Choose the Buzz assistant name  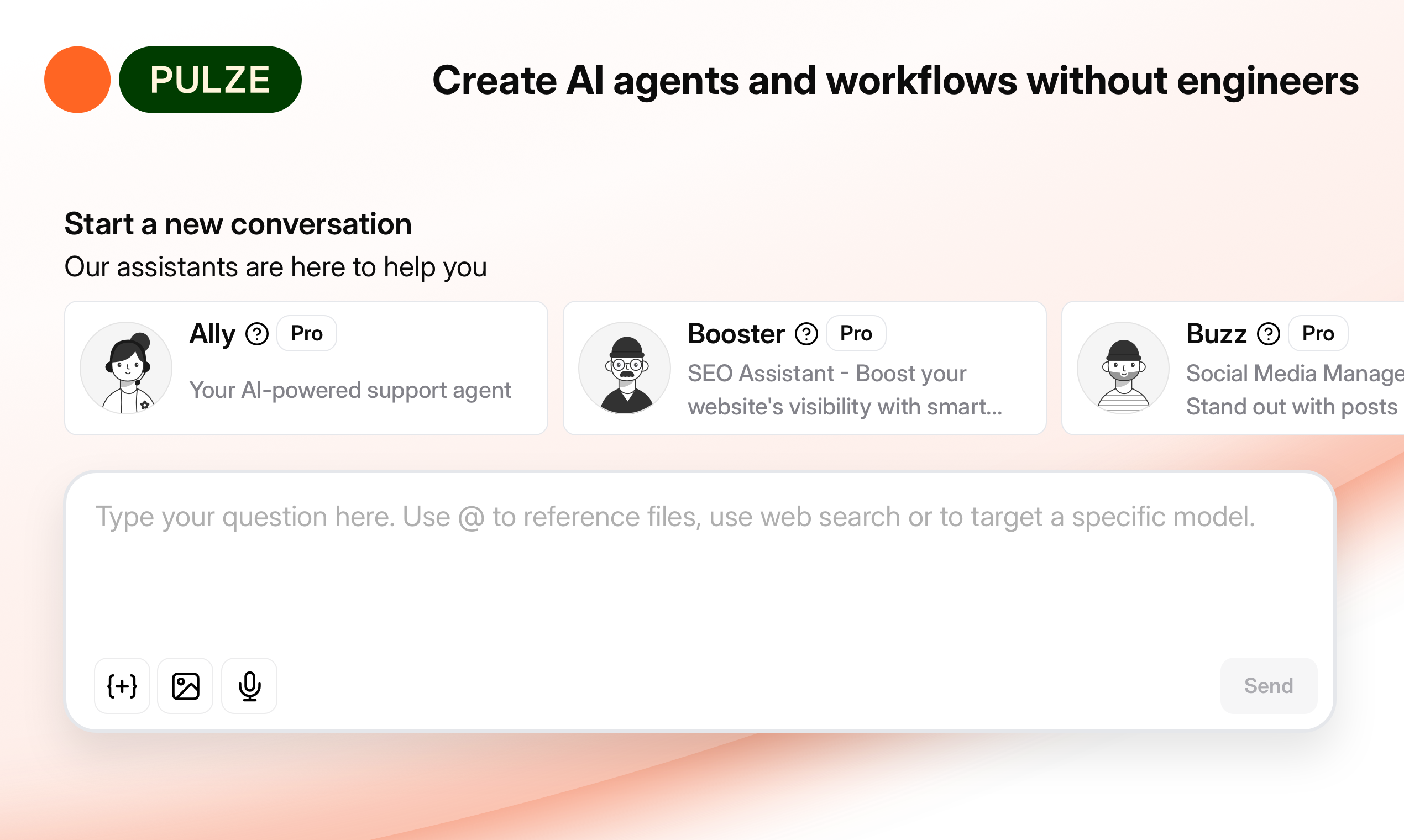[1216, 334]
